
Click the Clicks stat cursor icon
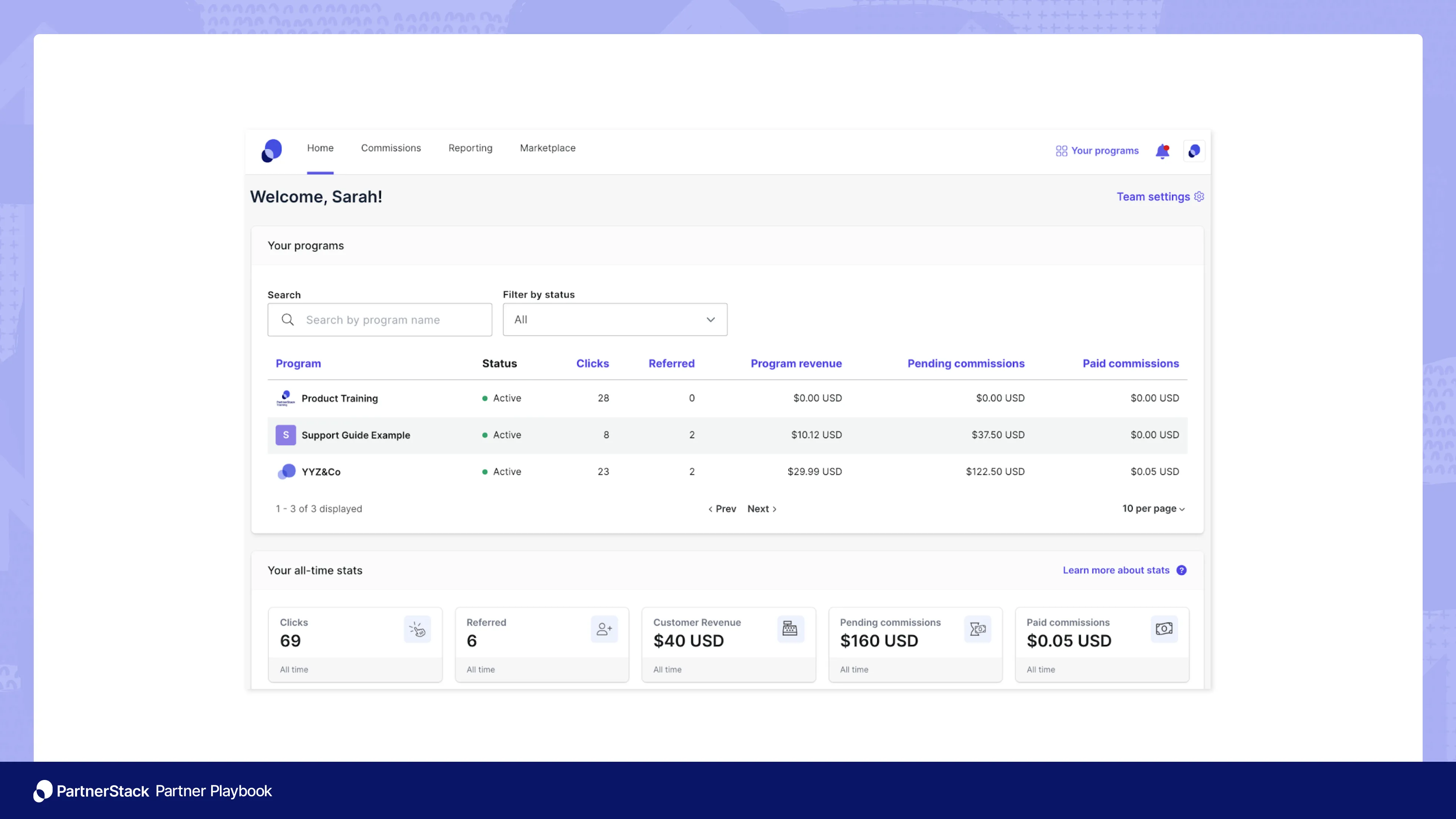click(x=417, y=629)
